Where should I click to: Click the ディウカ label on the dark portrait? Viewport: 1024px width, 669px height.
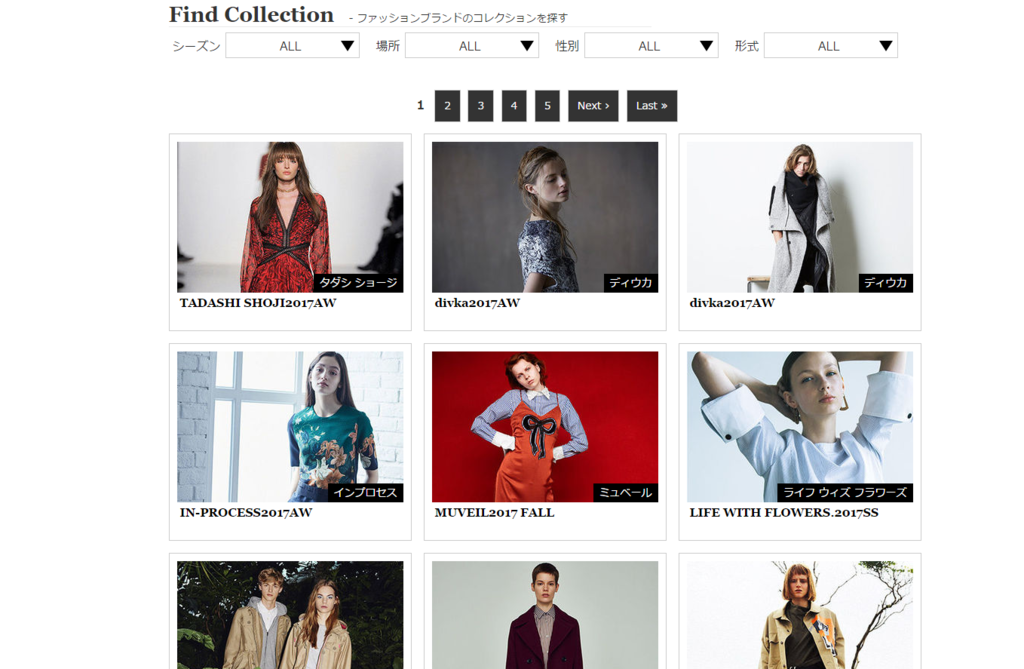(x=631, y=283)
